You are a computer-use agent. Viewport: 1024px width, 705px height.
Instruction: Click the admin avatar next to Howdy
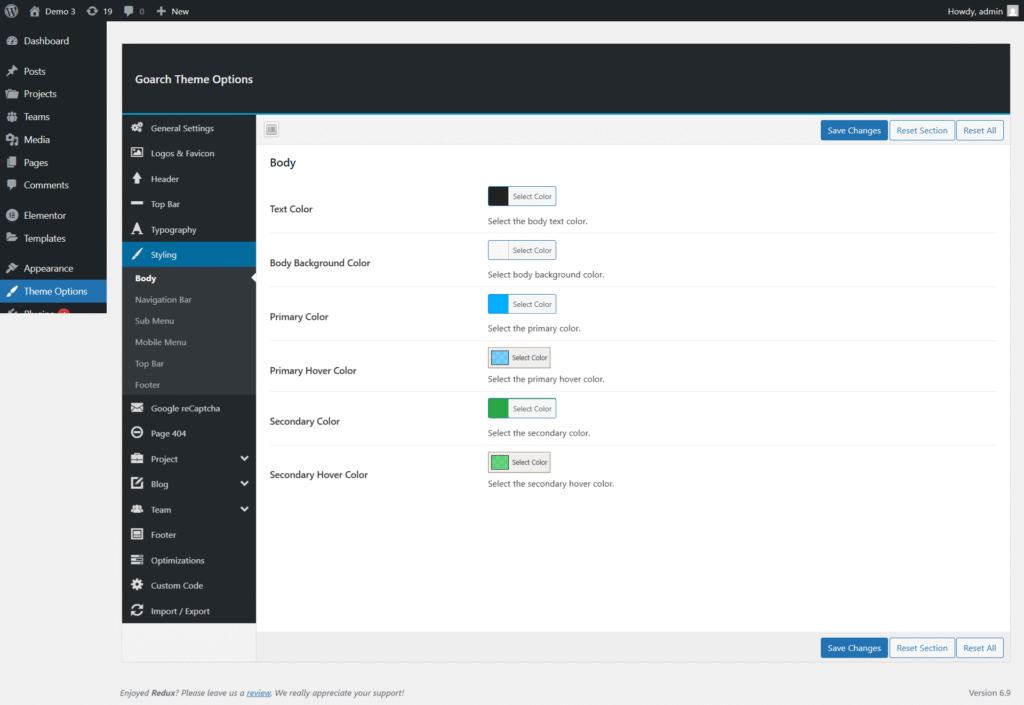[x=1012, y=11]
